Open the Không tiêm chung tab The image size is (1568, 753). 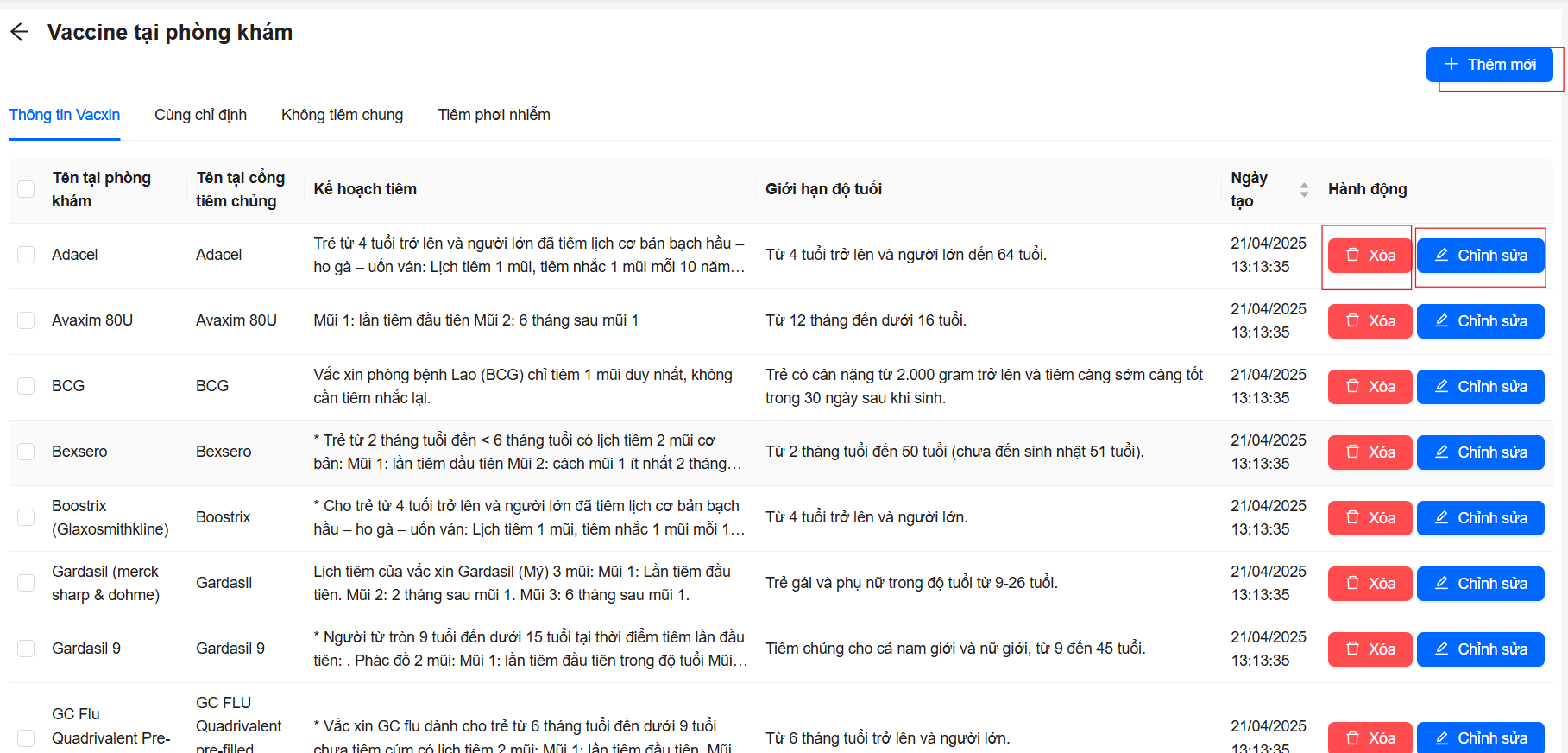[x=342, y=115]
